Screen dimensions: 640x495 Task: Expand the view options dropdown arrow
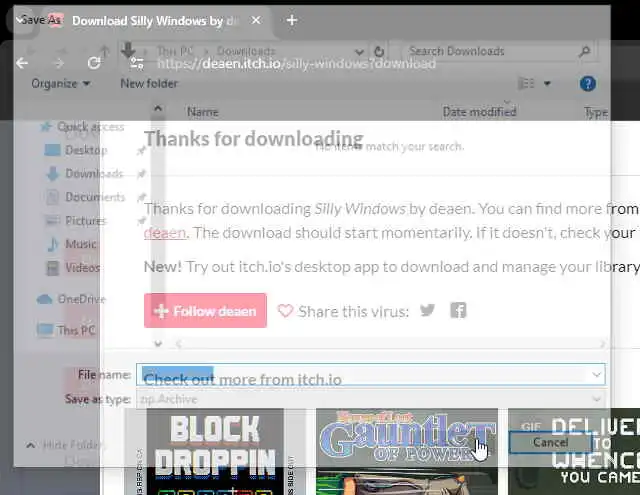click(547, 84)
